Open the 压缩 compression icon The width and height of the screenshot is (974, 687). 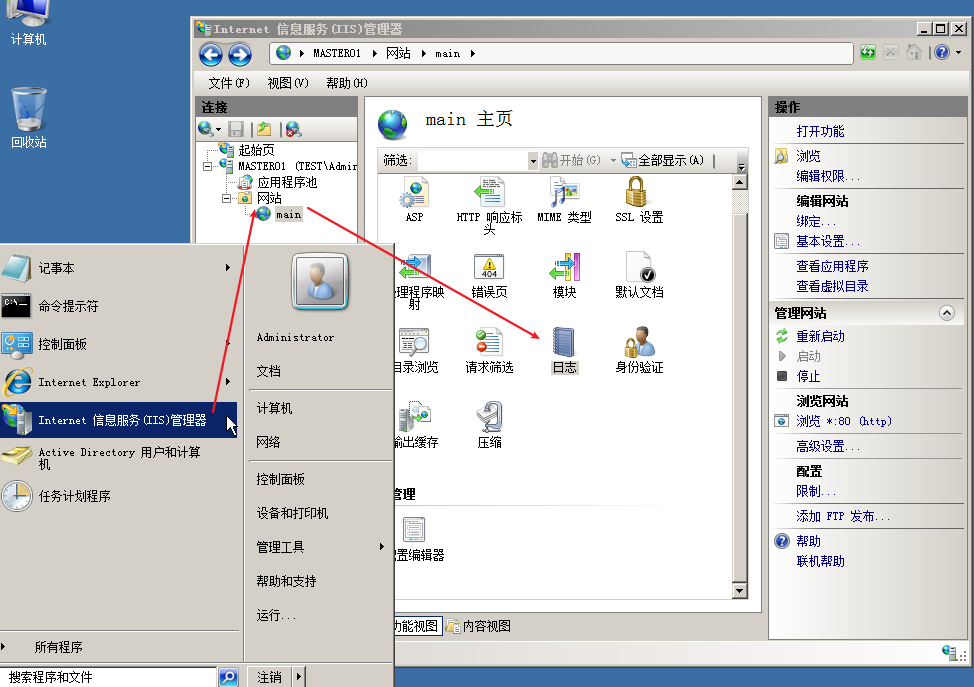pyautogui.click(x=489, y=417)
